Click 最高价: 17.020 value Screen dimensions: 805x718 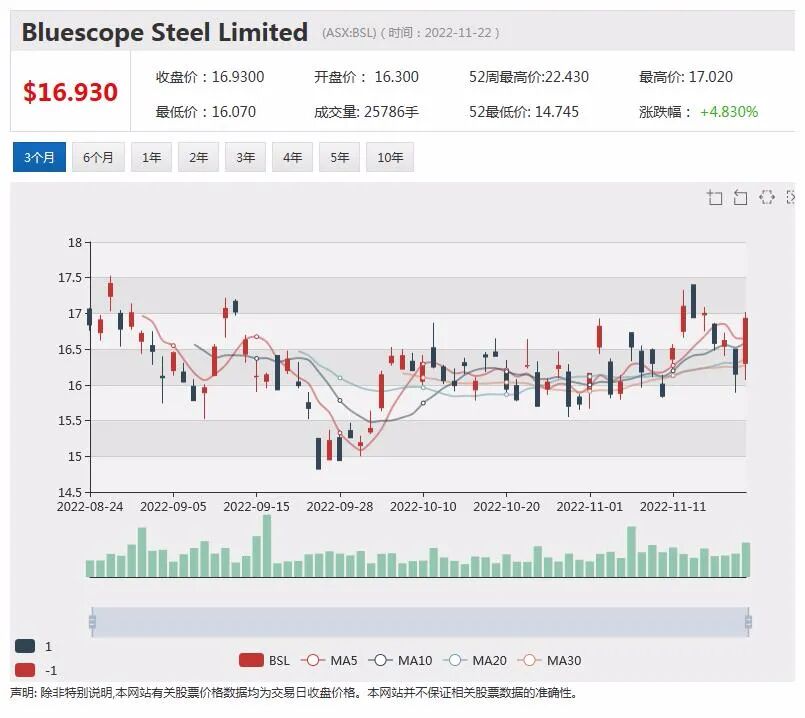pos(686,77)
